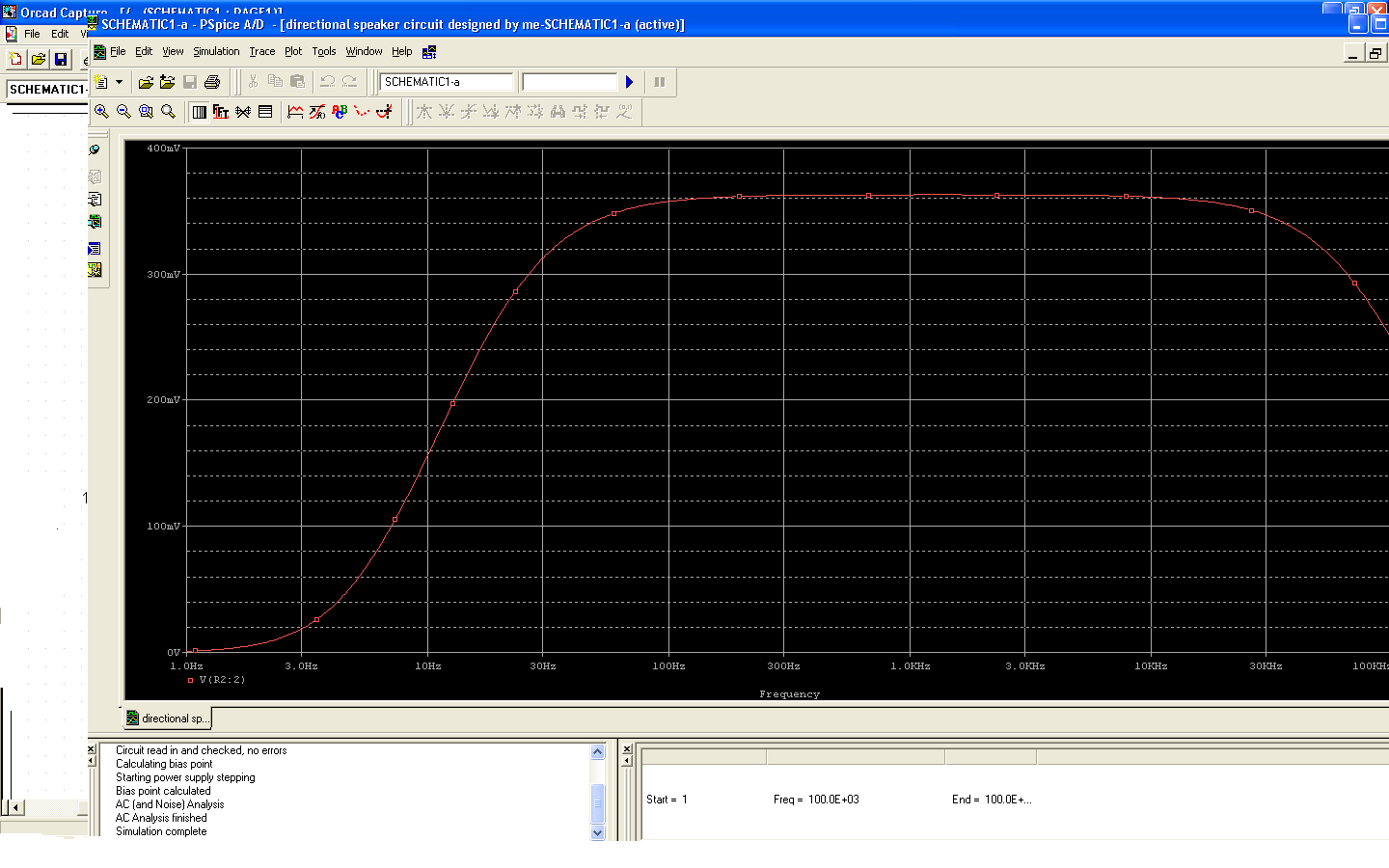The height and width of the screenshot is (868, 1389).
Task: Click the Text Label ABC icon
Action: point(340,112)
